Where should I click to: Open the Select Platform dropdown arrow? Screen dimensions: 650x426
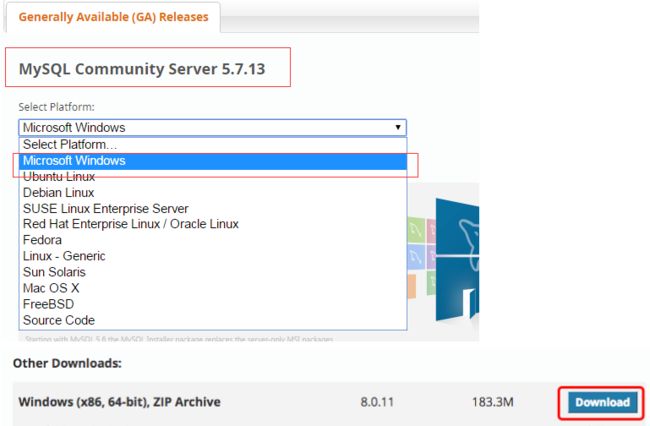click(x=398, y=127)
